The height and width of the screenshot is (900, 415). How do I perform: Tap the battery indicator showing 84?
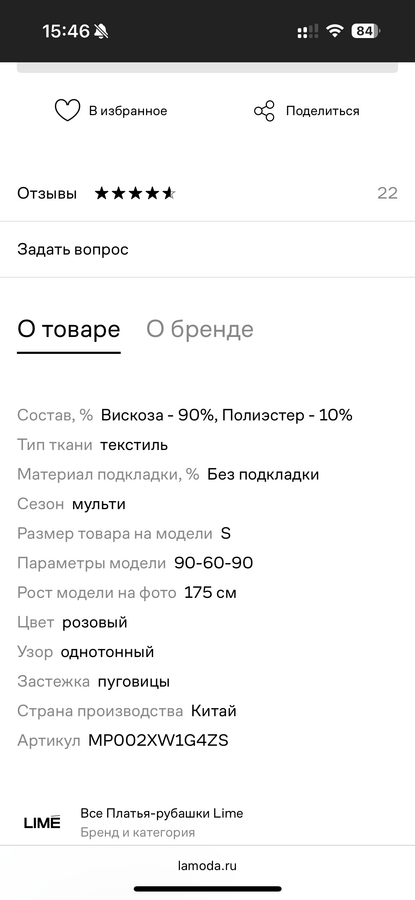365,31
